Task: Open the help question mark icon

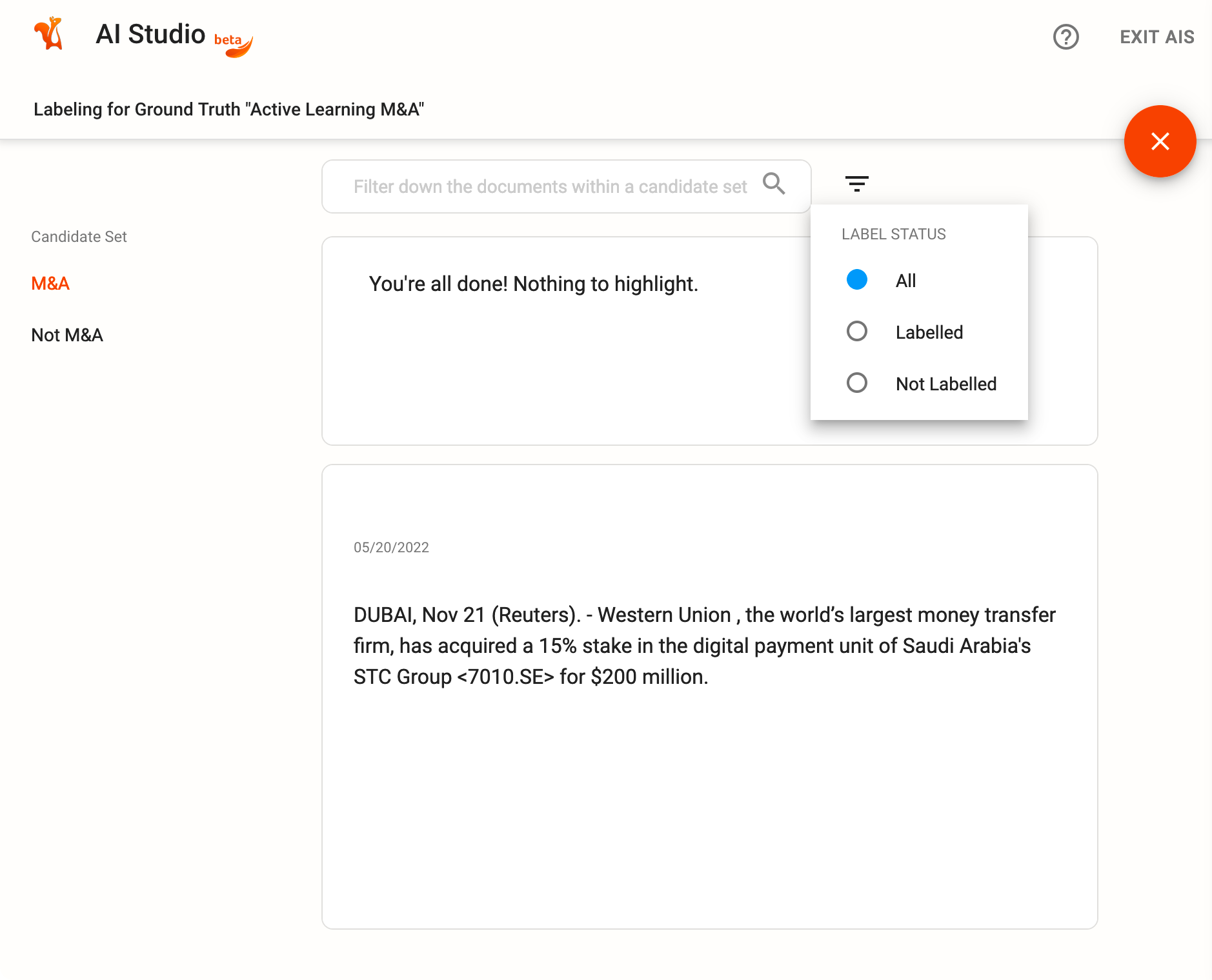Action: [1066, 37]
